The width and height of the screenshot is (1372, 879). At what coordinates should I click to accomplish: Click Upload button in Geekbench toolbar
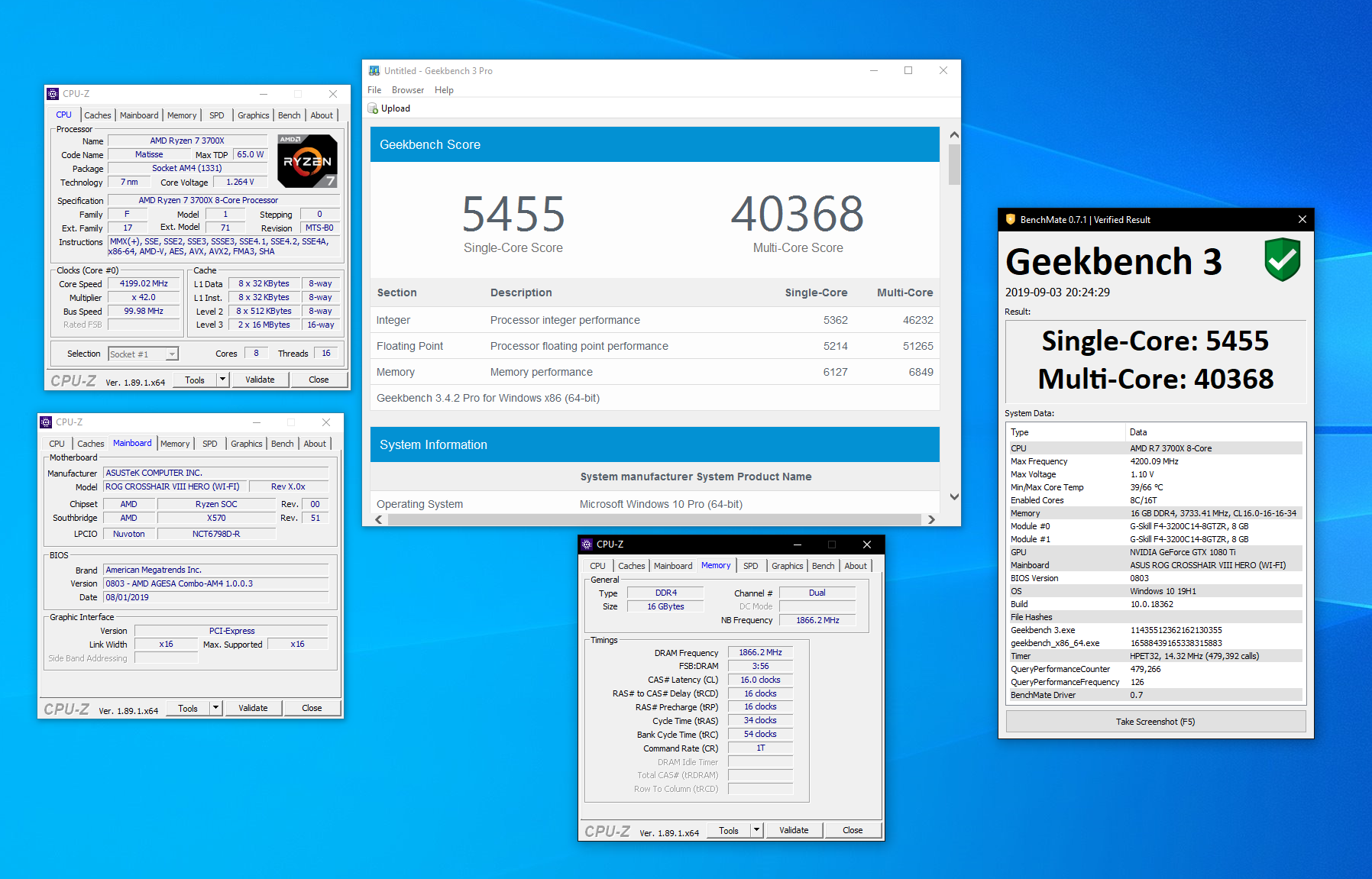tap(390, 108)
